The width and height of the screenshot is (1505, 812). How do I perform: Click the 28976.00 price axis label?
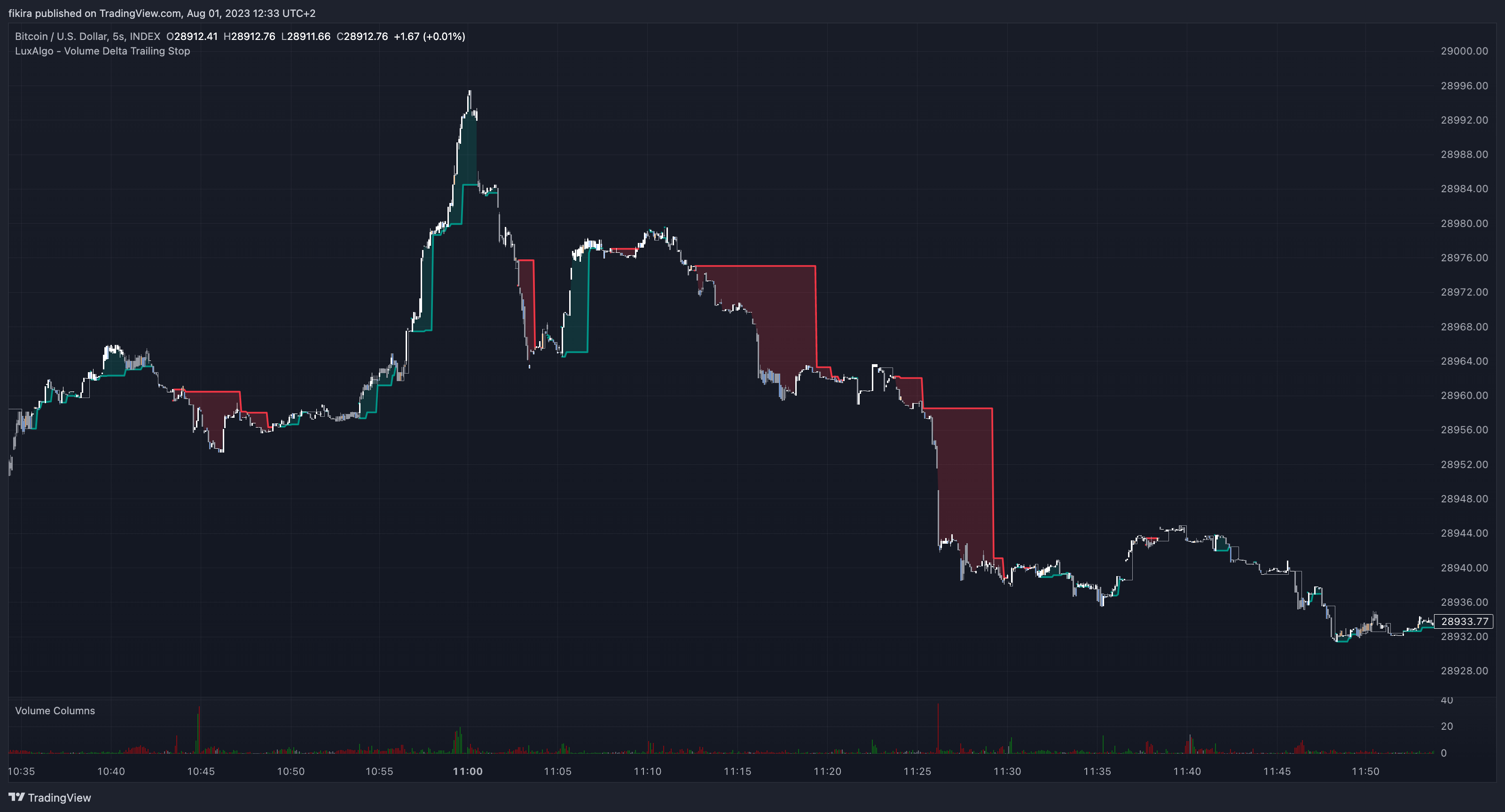[1464, 258]
